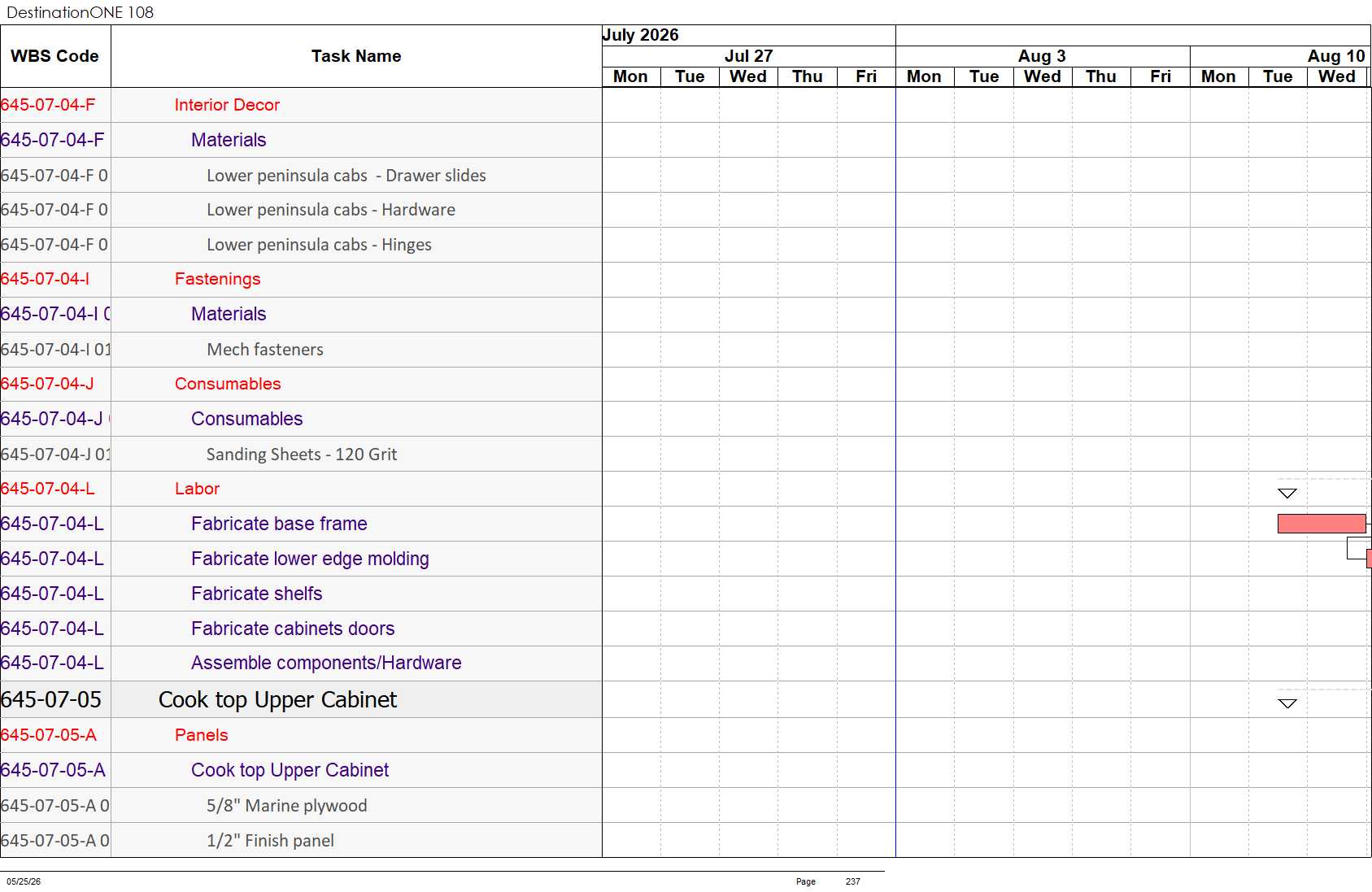
Task: Select the Fabricate cabinets doors task
Action: 293,629
